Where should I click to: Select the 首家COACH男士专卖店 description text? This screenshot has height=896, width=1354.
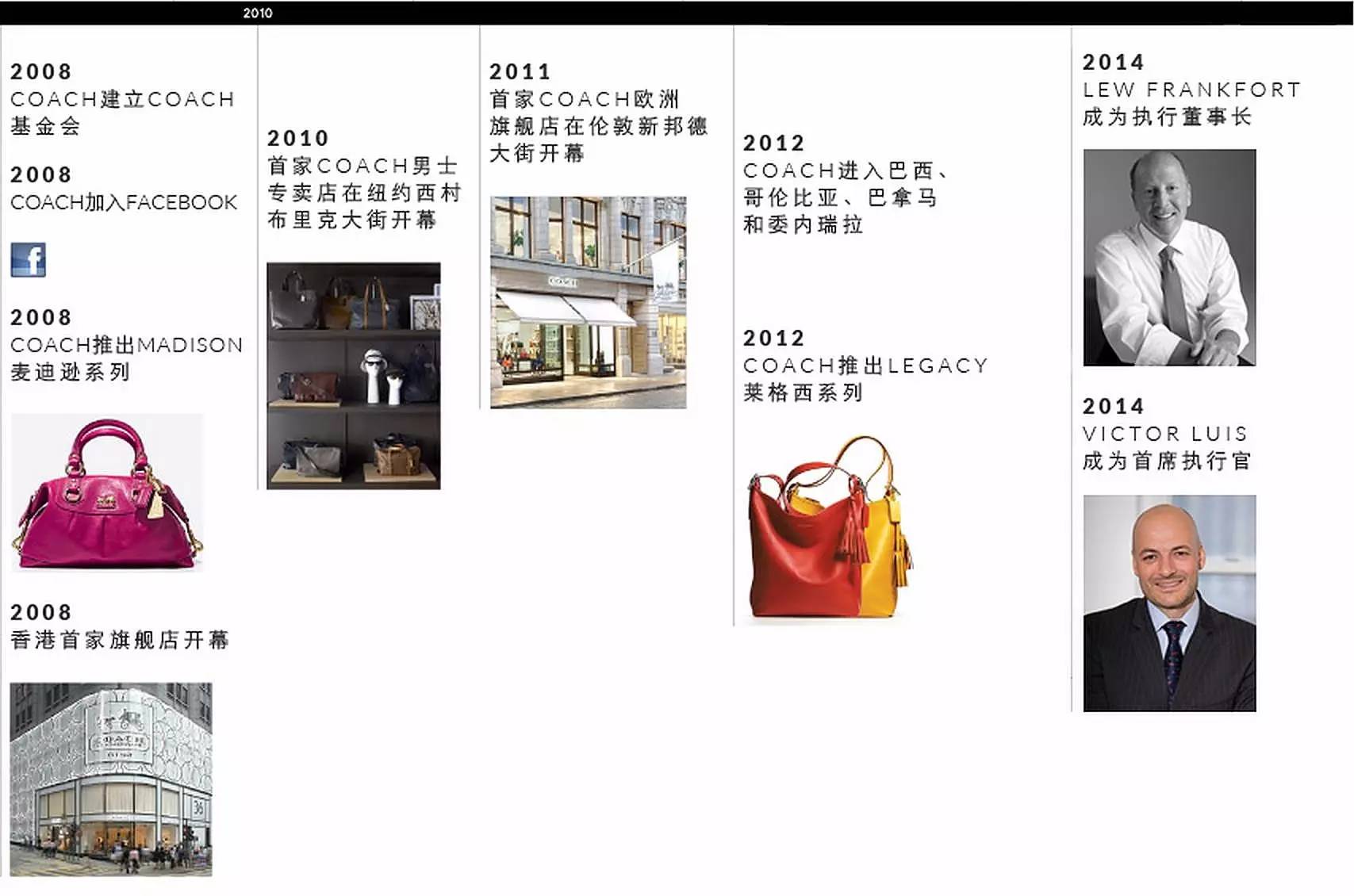point(364,193)
